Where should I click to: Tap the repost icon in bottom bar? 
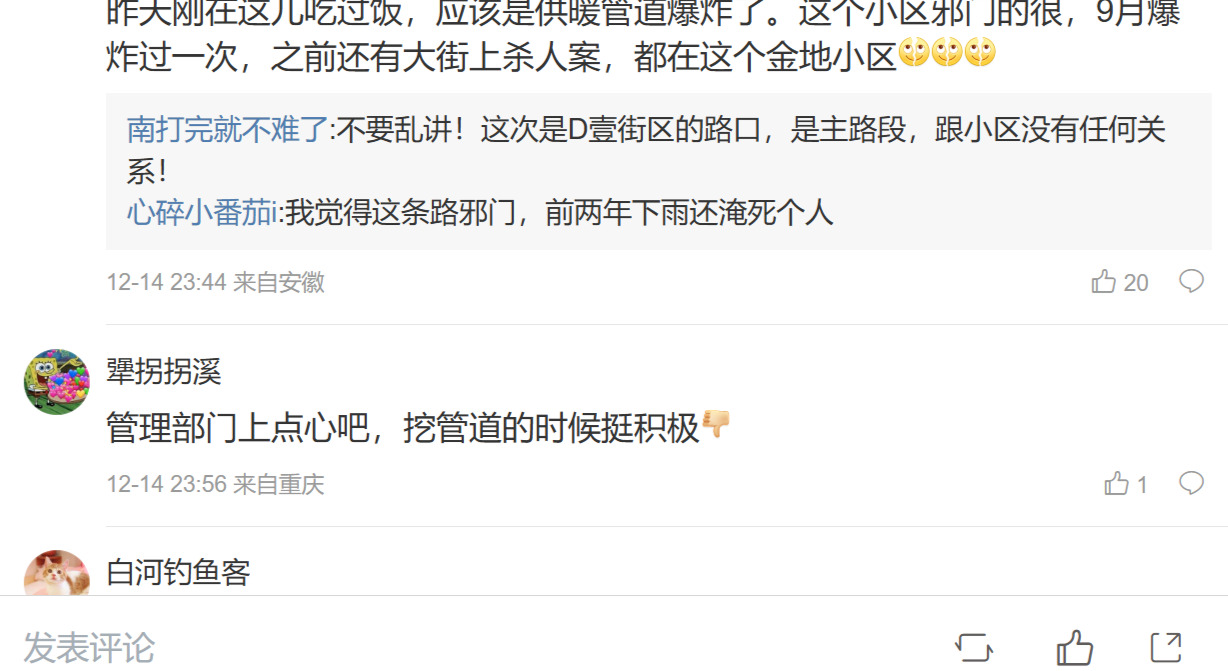point(974,647)
